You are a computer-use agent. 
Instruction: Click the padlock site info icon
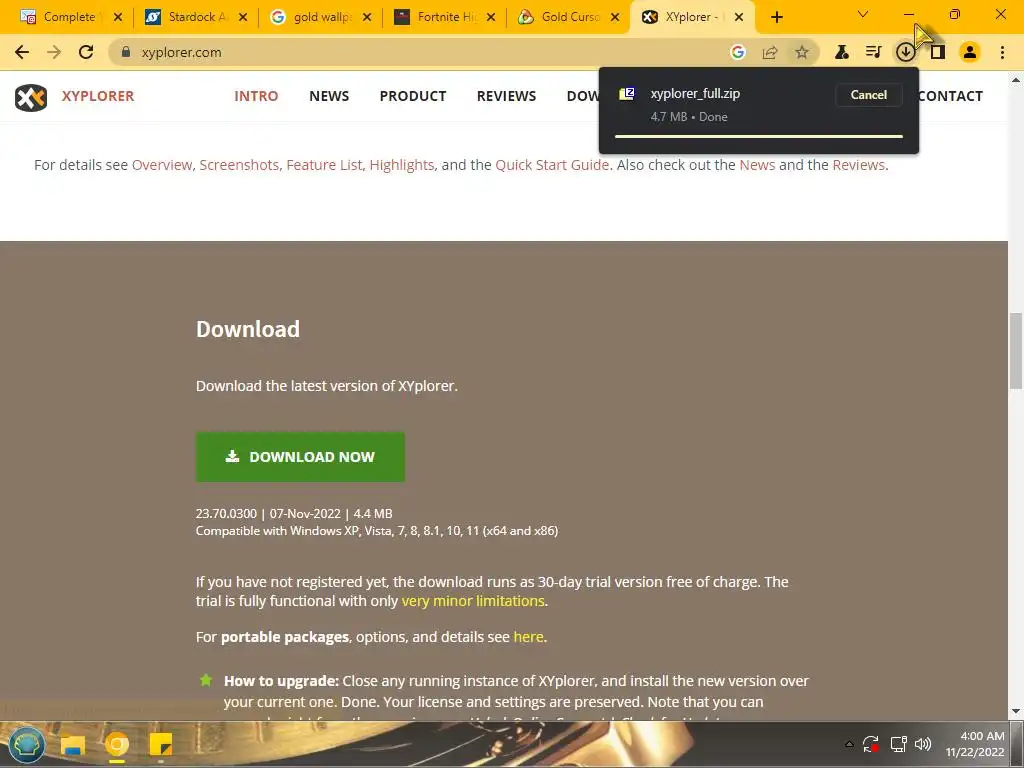tap(126, 52)
